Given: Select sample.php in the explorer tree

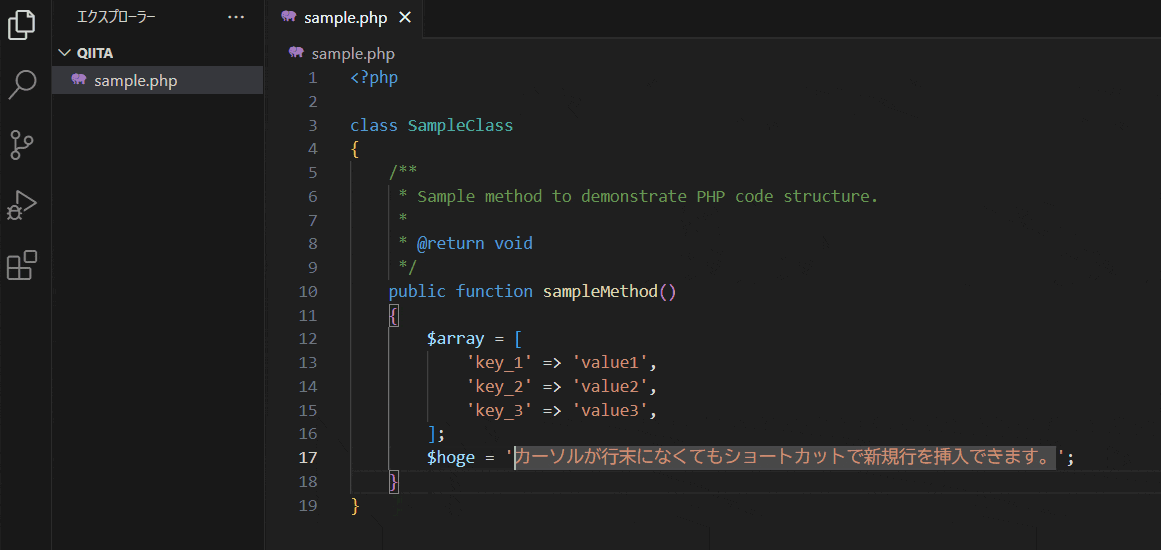Looking at the screenshot, I should 157,80.
